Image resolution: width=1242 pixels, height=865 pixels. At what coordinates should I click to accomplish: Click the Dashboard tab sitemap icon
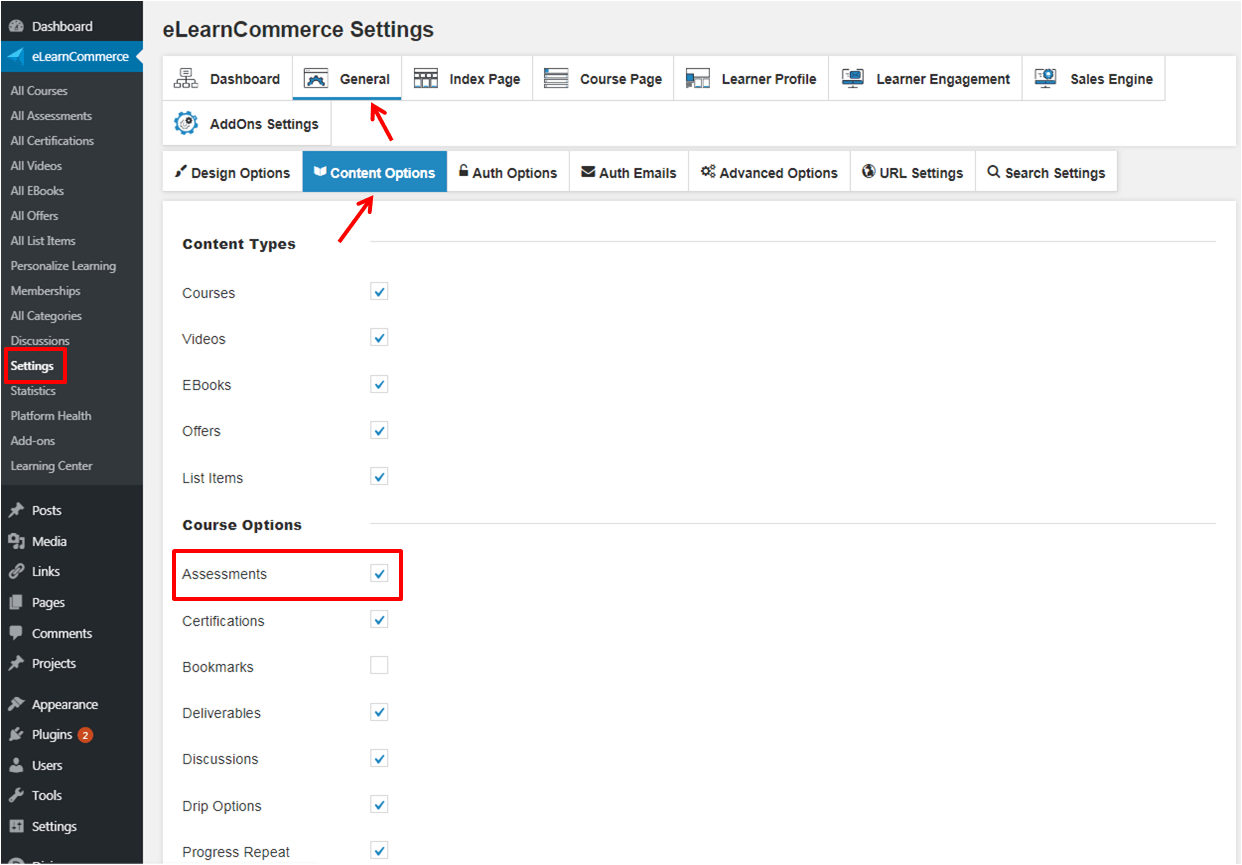(x=186, y=78)
